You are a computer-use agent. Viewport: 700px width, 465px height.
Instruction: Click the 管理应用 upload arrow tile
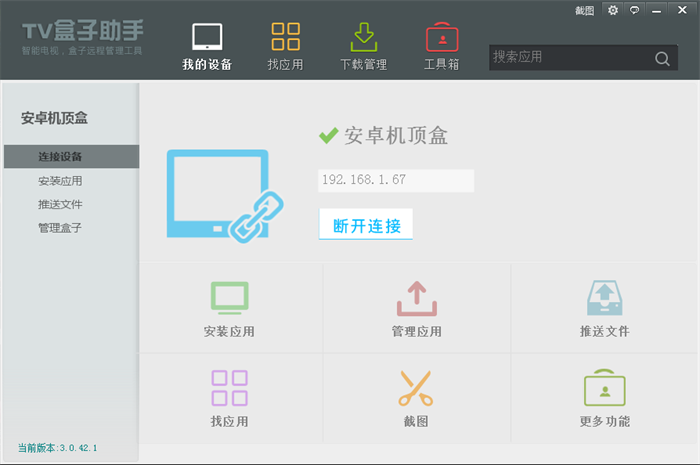click(417, 309)
